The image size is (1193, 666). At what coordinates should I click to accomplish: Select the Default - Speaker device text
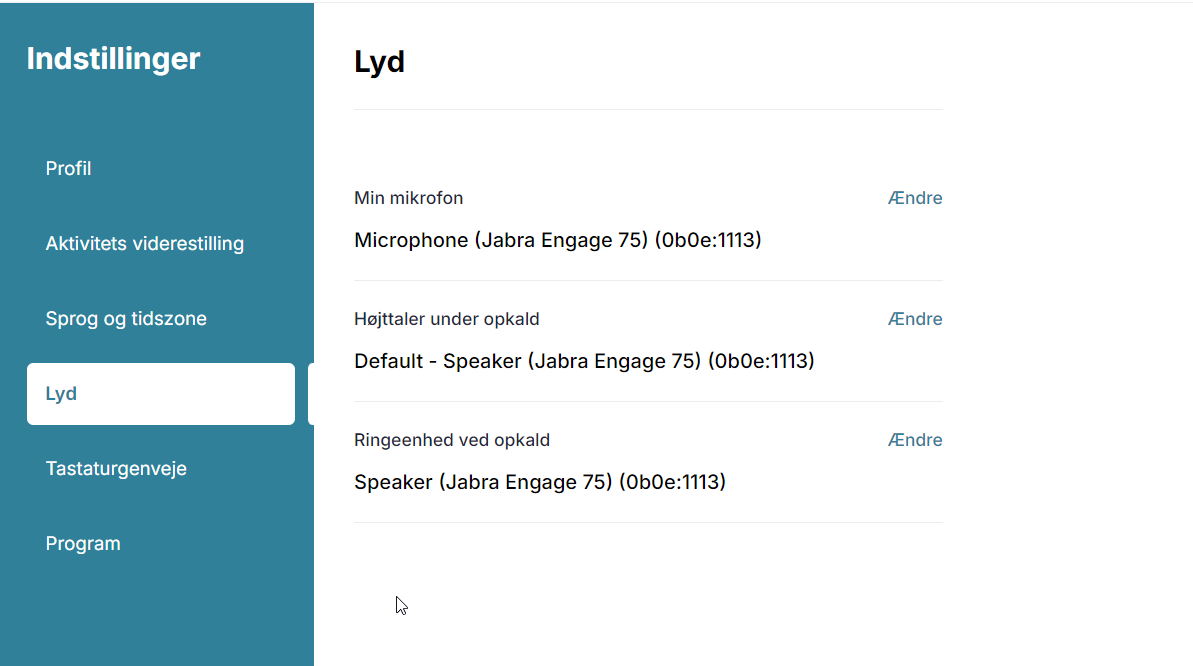pyautogui.click(x=584, y=361)
